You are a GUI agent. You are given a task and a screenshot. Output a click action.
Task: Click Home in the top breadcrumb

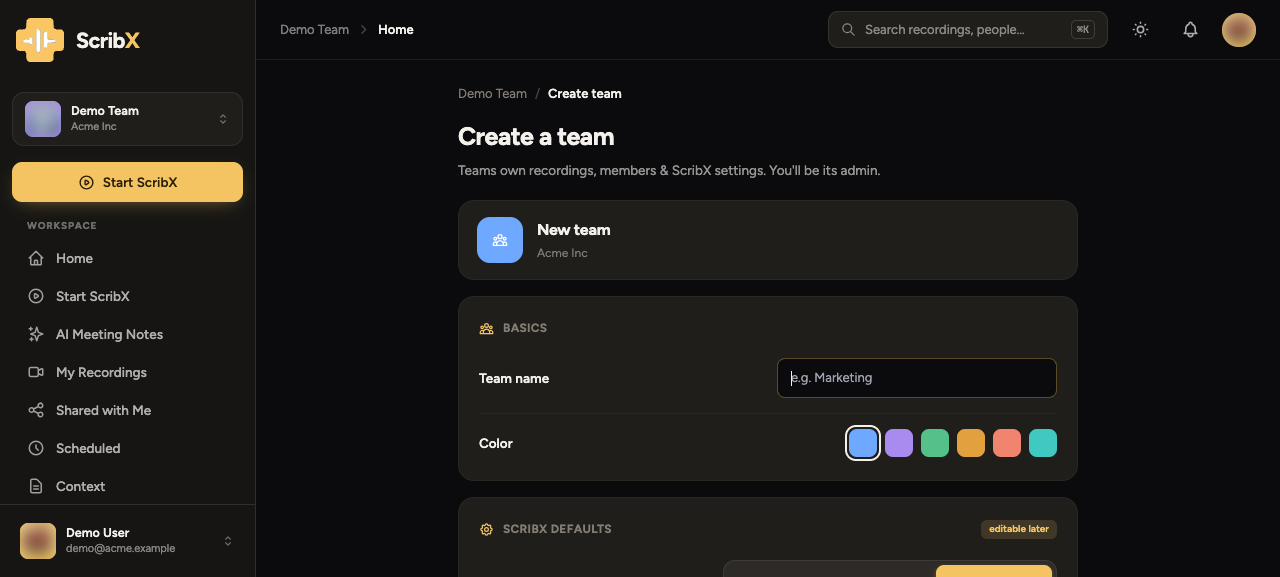(x=396, y=30)
